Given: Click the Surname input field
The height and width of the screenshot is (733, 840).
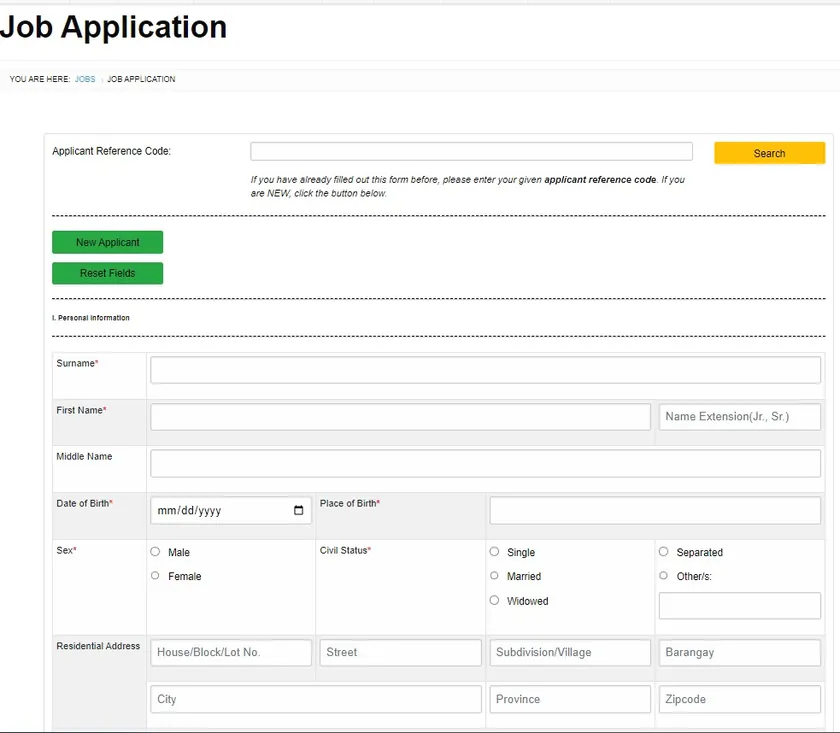Looking at the screenshot, I should click(x=485, y=370).
